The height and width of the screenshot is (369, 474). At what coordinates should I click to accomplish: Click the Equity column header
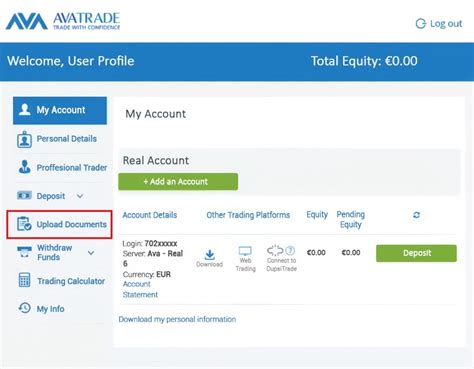(x=317, y=215)
